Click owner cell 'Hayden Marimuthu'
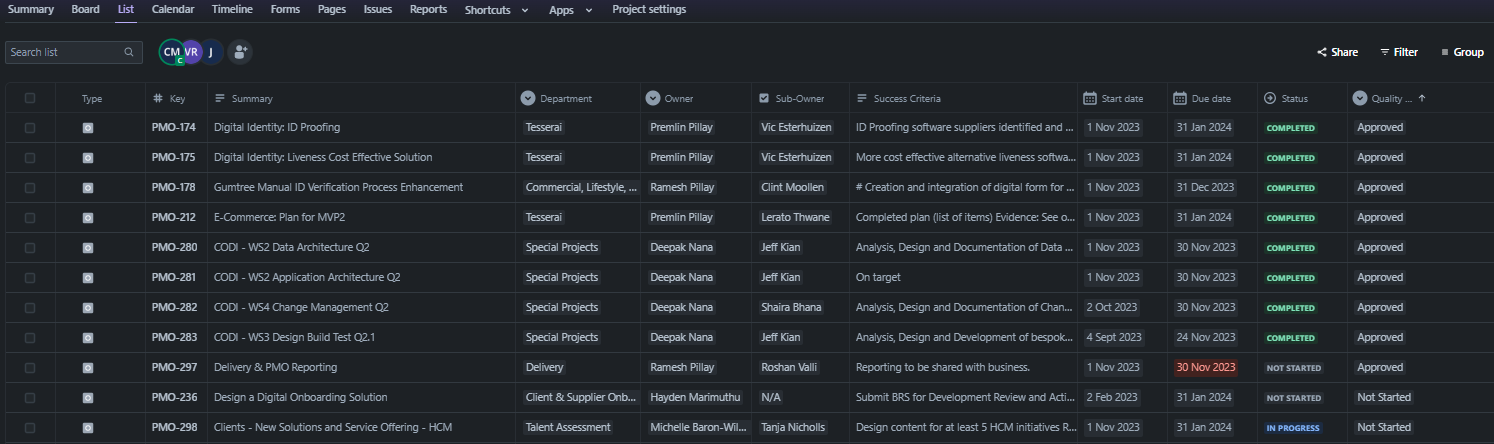Image resolution: width=1494 pixels, height=444 pixels. coord(697,398)
